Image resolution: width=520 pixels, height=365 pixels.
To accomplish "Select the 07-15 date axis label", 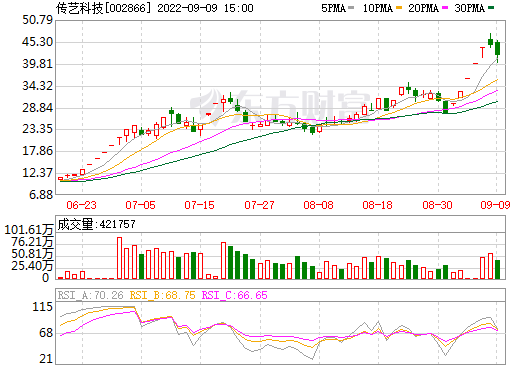I will click(x=199, y=205).
